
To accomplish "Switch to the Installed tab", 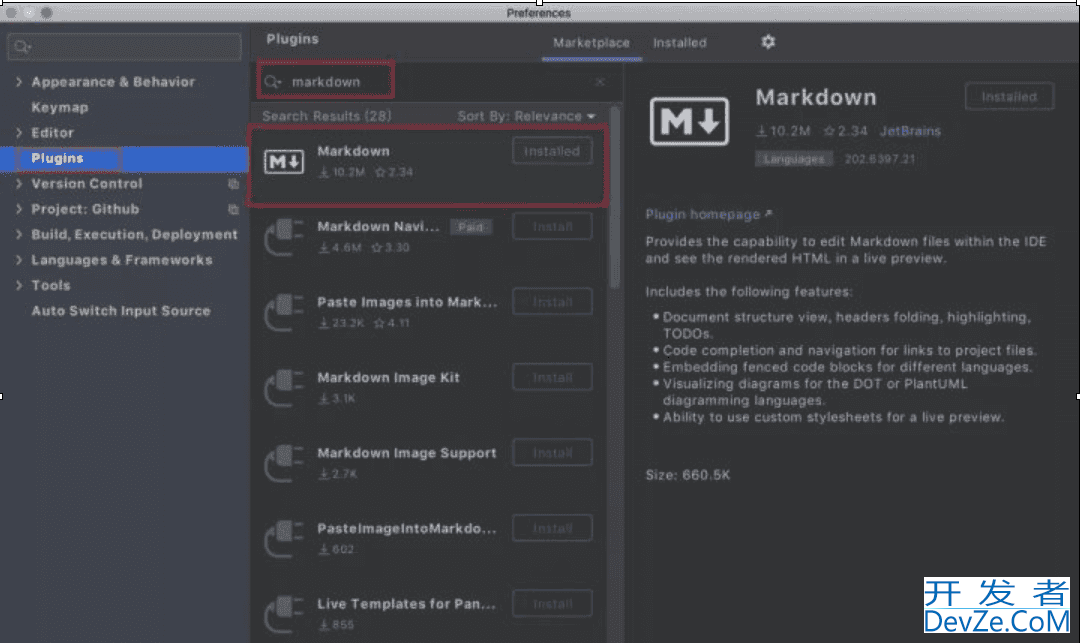I will click(x=680, y=43).
